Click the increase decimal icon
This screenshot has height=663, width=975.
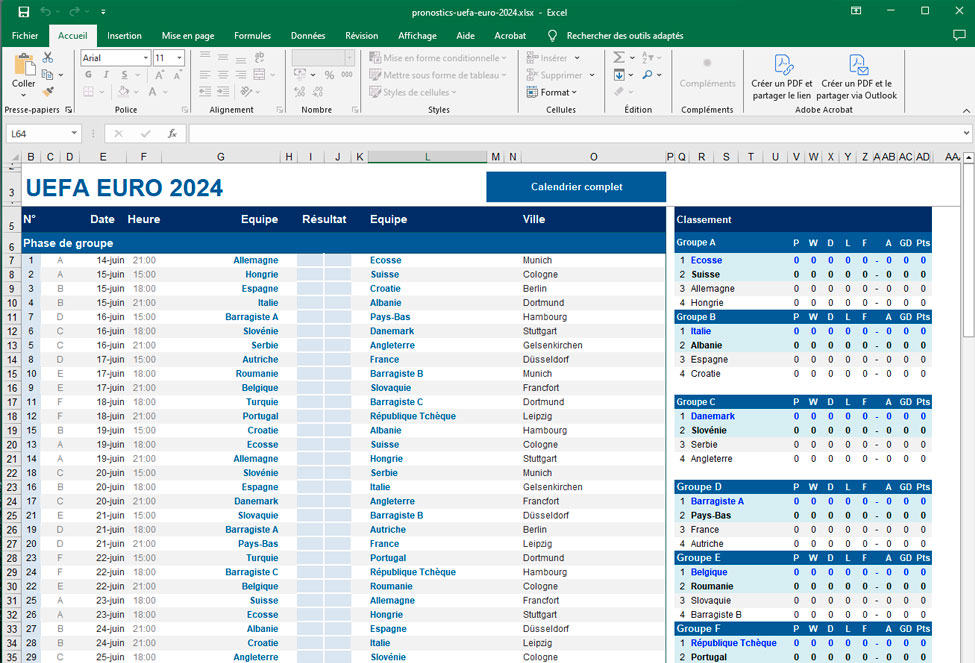point(300,92)
